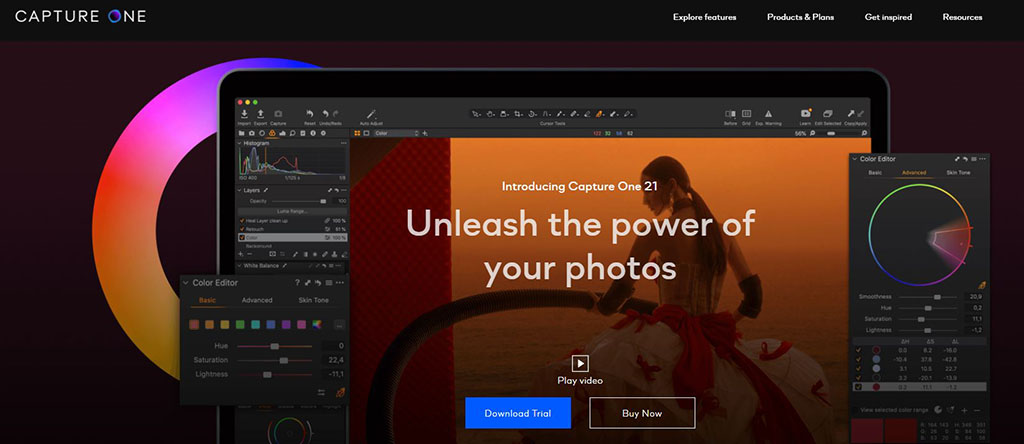Click the orange color picker icon in Basic Color Editor

340,393
